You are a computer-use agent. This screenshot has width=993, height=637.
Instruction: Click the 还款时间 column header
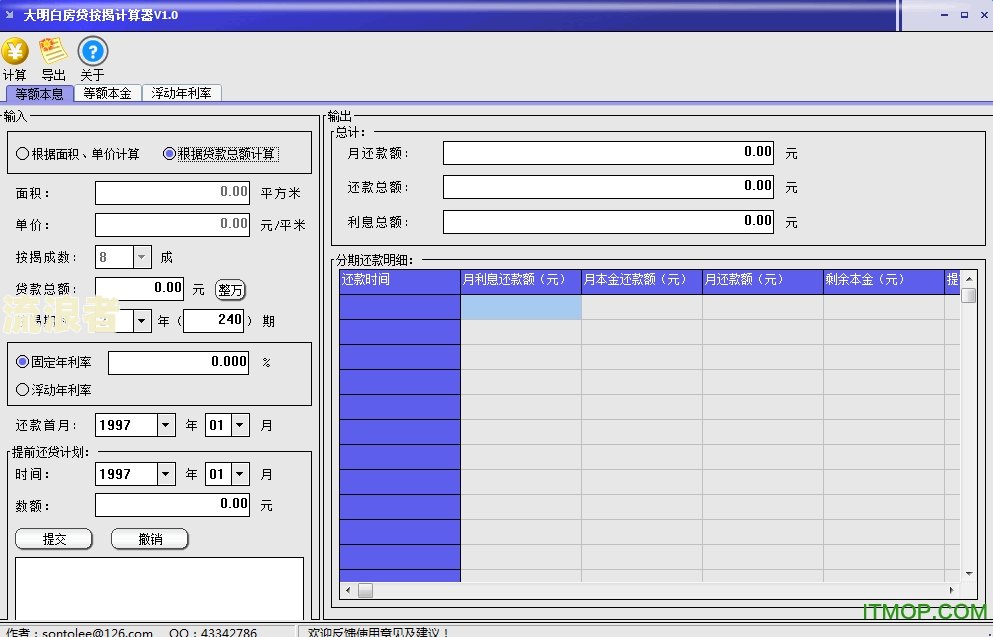click(400, 282)
